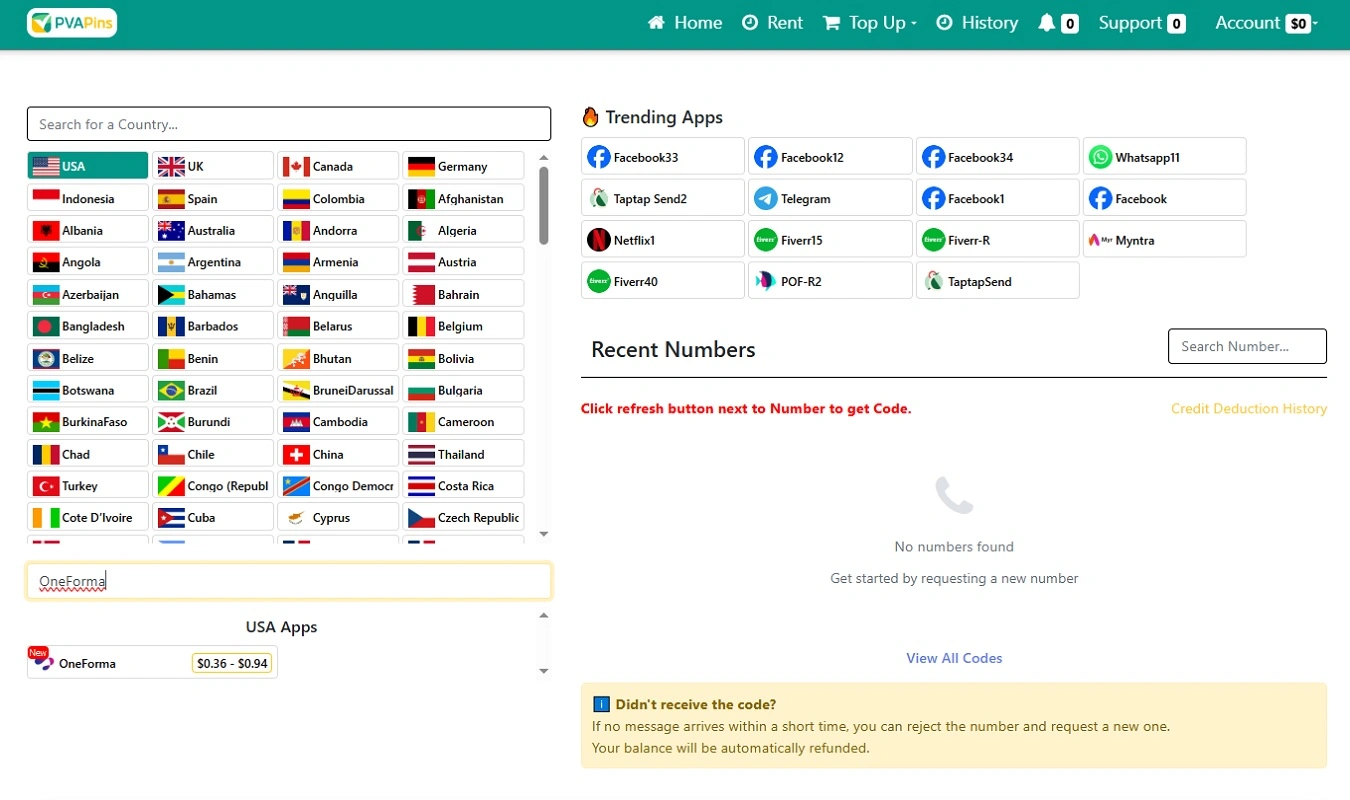Choose Czech Republic country button
Viewport: 1350px width, 800px height.
click(x=464, y=517)
